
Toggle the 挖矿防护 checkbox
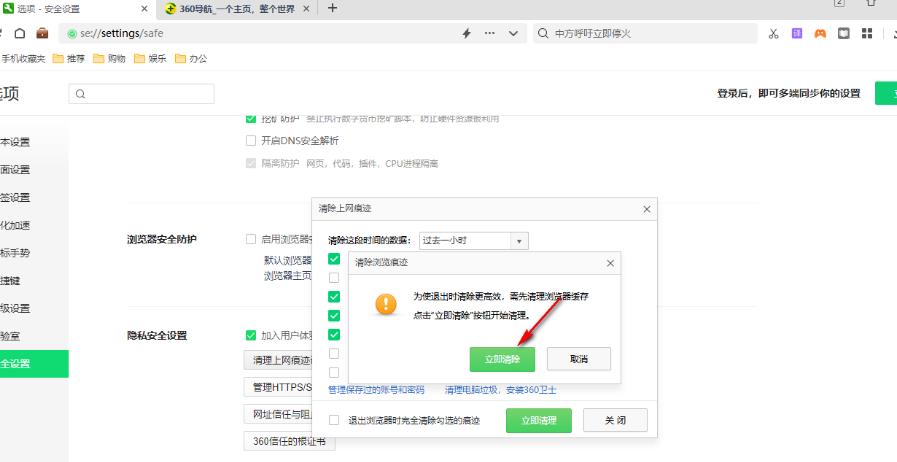point(251,119)
